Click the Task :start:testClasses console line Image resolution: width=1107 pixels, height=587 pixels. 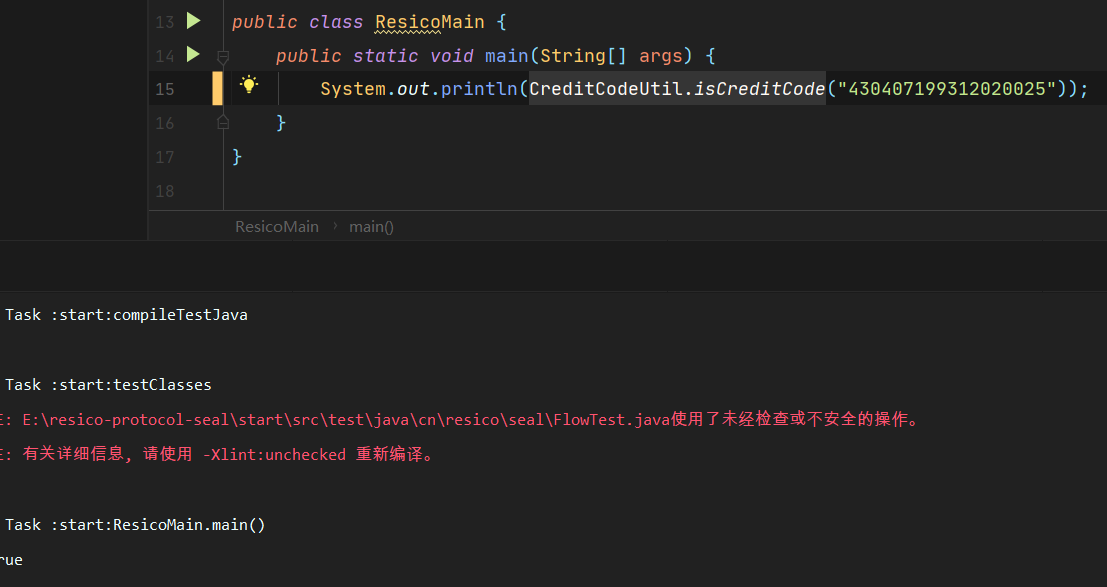[x=110, y=384]
